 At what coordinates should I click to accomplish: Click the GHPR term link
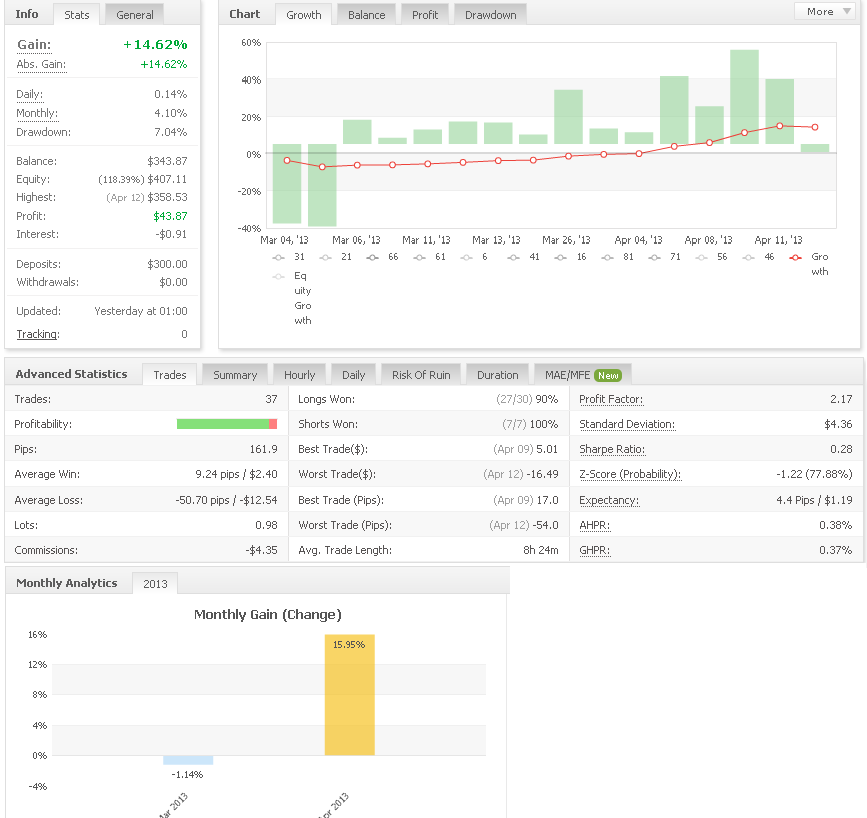594,550
